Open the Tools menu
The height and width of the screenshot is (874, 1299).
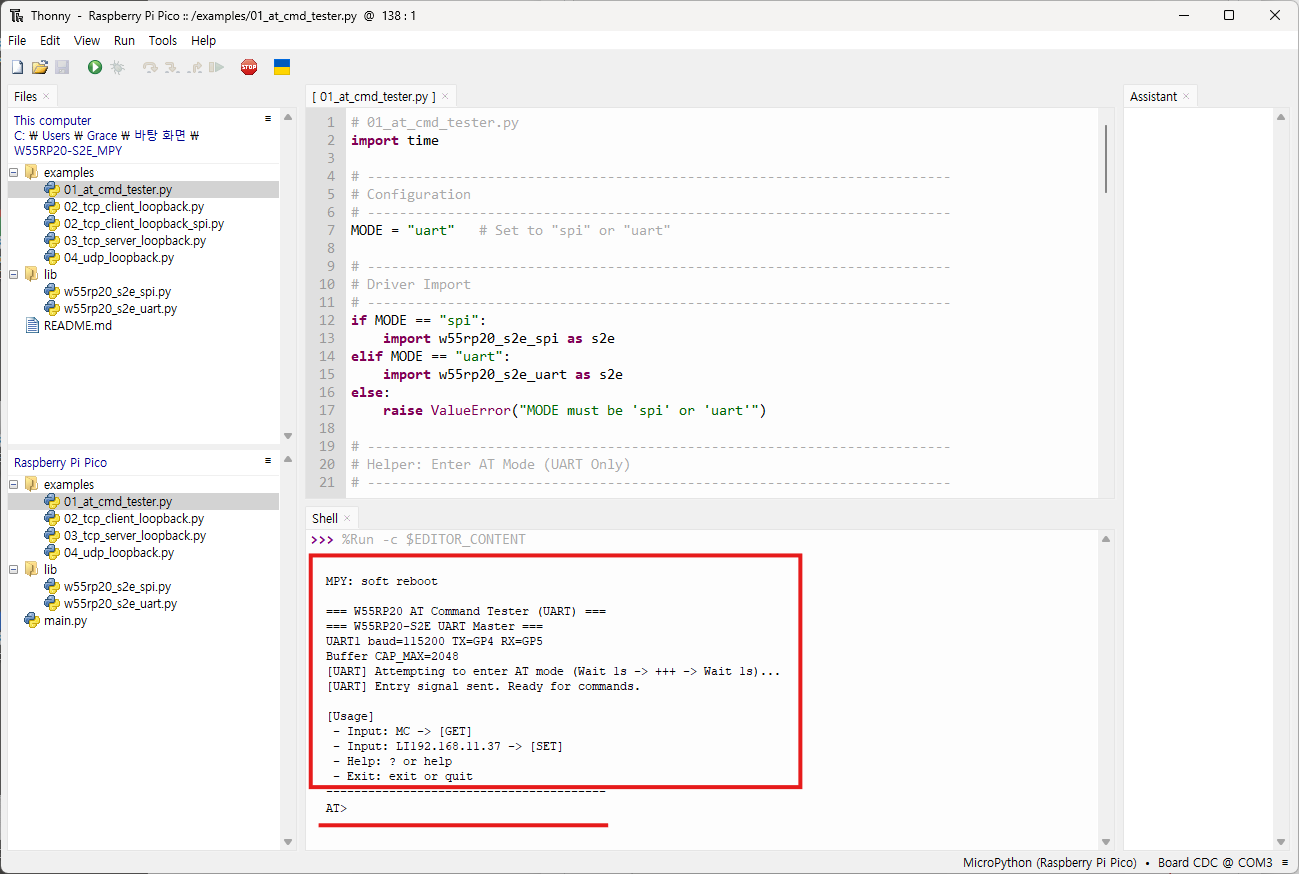coord(162,41)
